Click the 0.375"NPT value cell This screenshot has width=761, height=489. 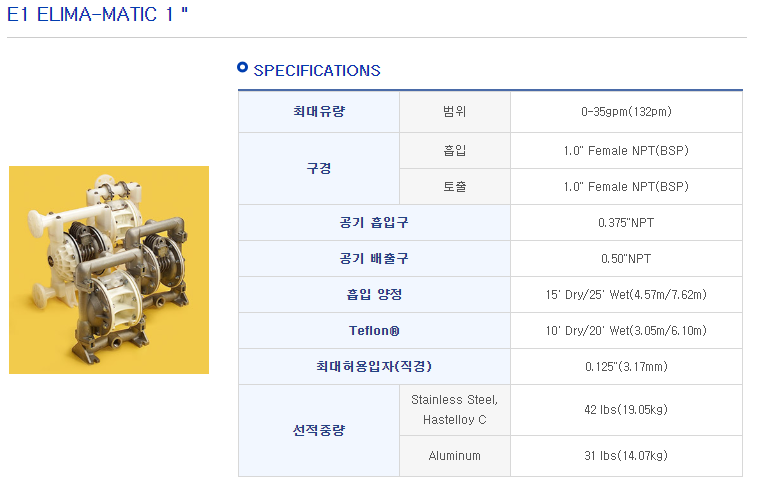tap(626, 223)
